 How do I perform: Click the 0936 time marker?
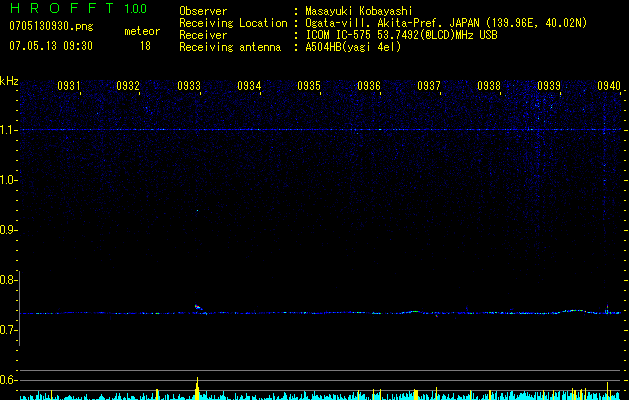coord(369,85)
